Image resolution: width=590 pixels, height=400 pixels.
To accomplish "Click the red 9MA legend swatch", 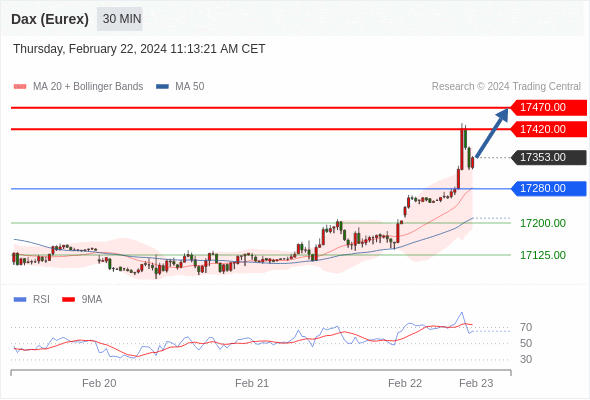I will [x=68, y=300].
